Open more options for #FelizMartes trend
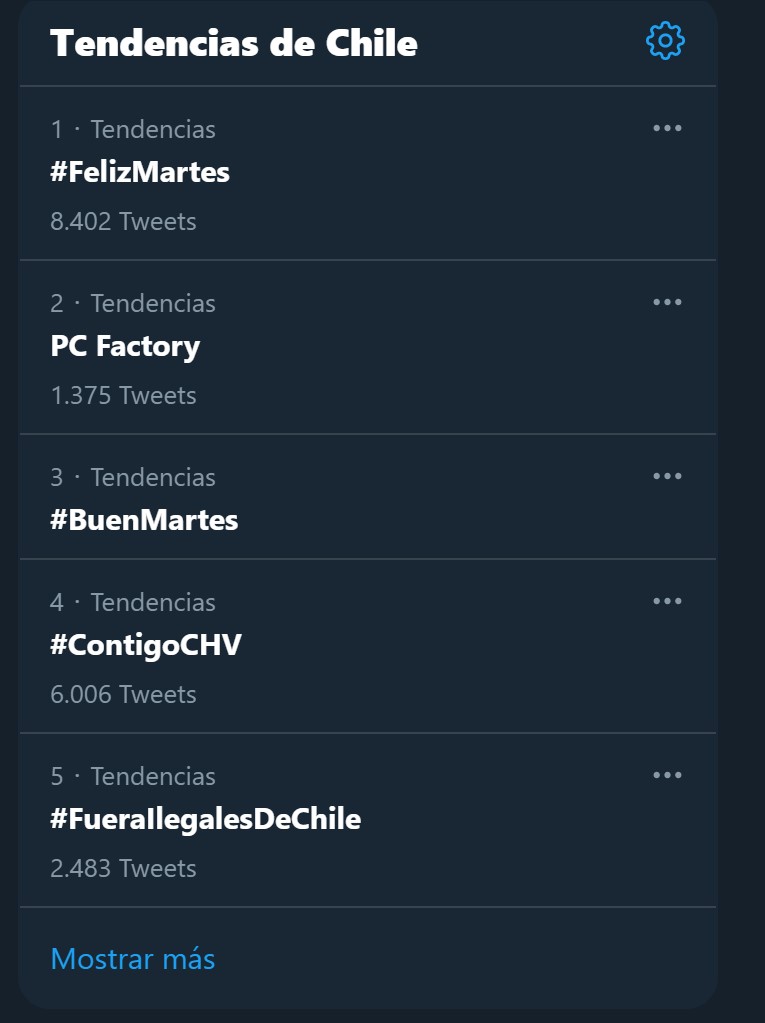 tap(667, 129)
